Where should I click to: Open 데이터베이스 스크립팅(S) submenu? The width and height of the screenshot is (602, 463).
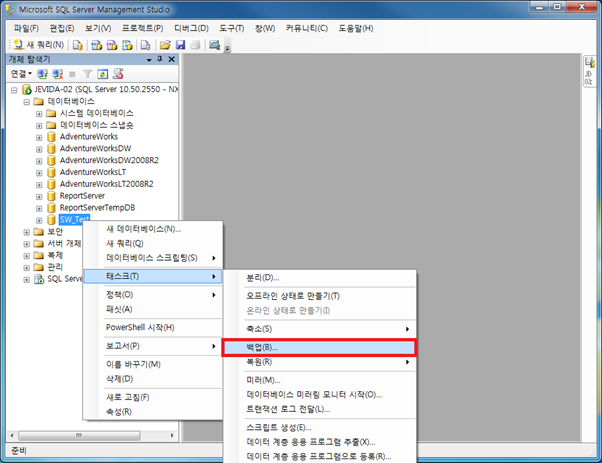(153, 258)
